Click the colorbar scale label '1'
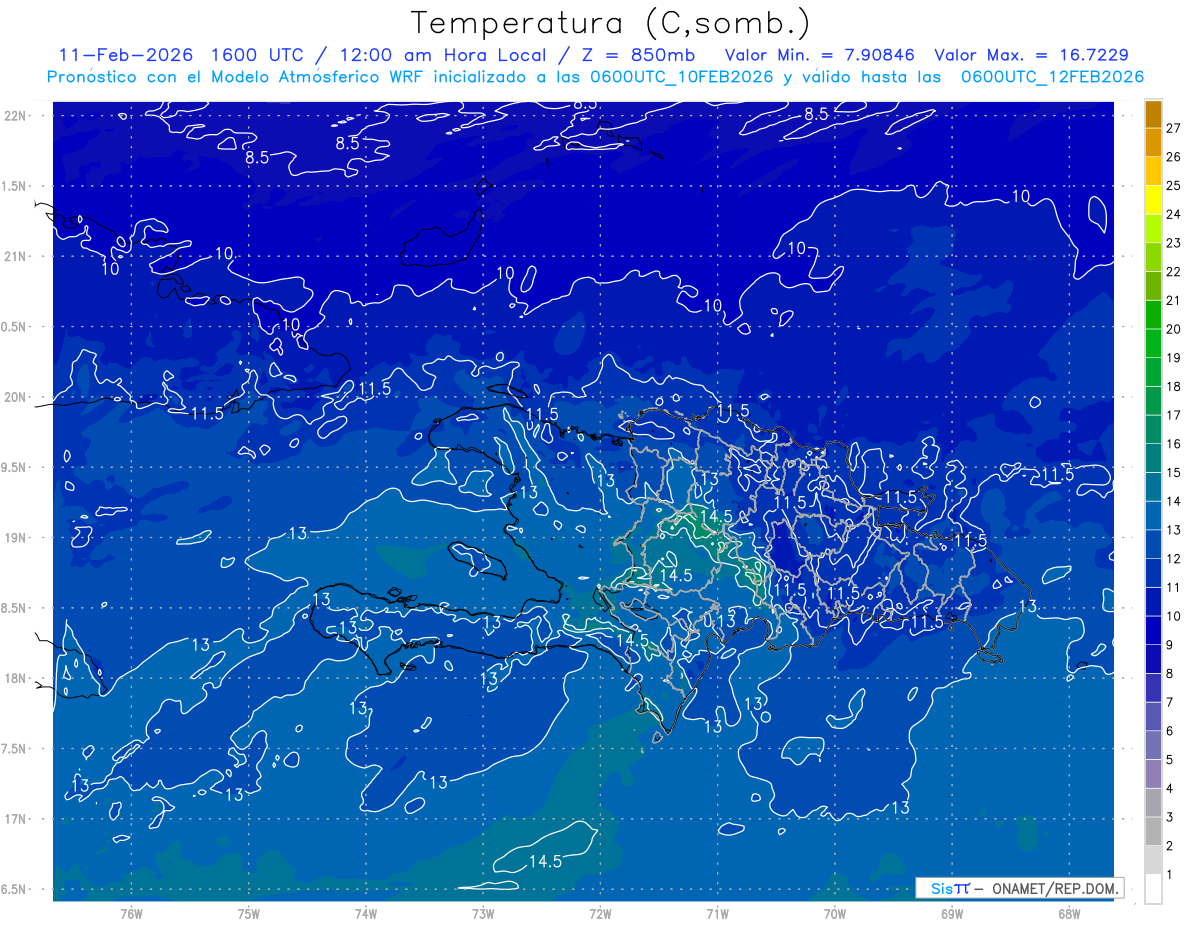 coord(1171,875)
